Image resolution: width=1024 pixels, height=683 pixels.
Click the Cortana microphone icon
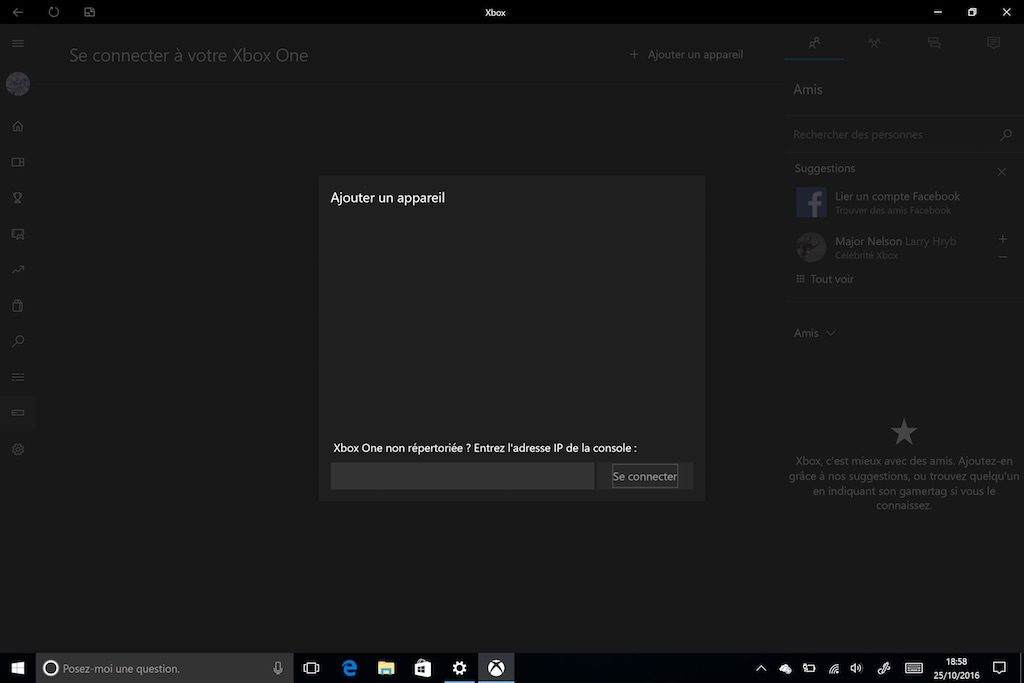(x=278, y=668)
